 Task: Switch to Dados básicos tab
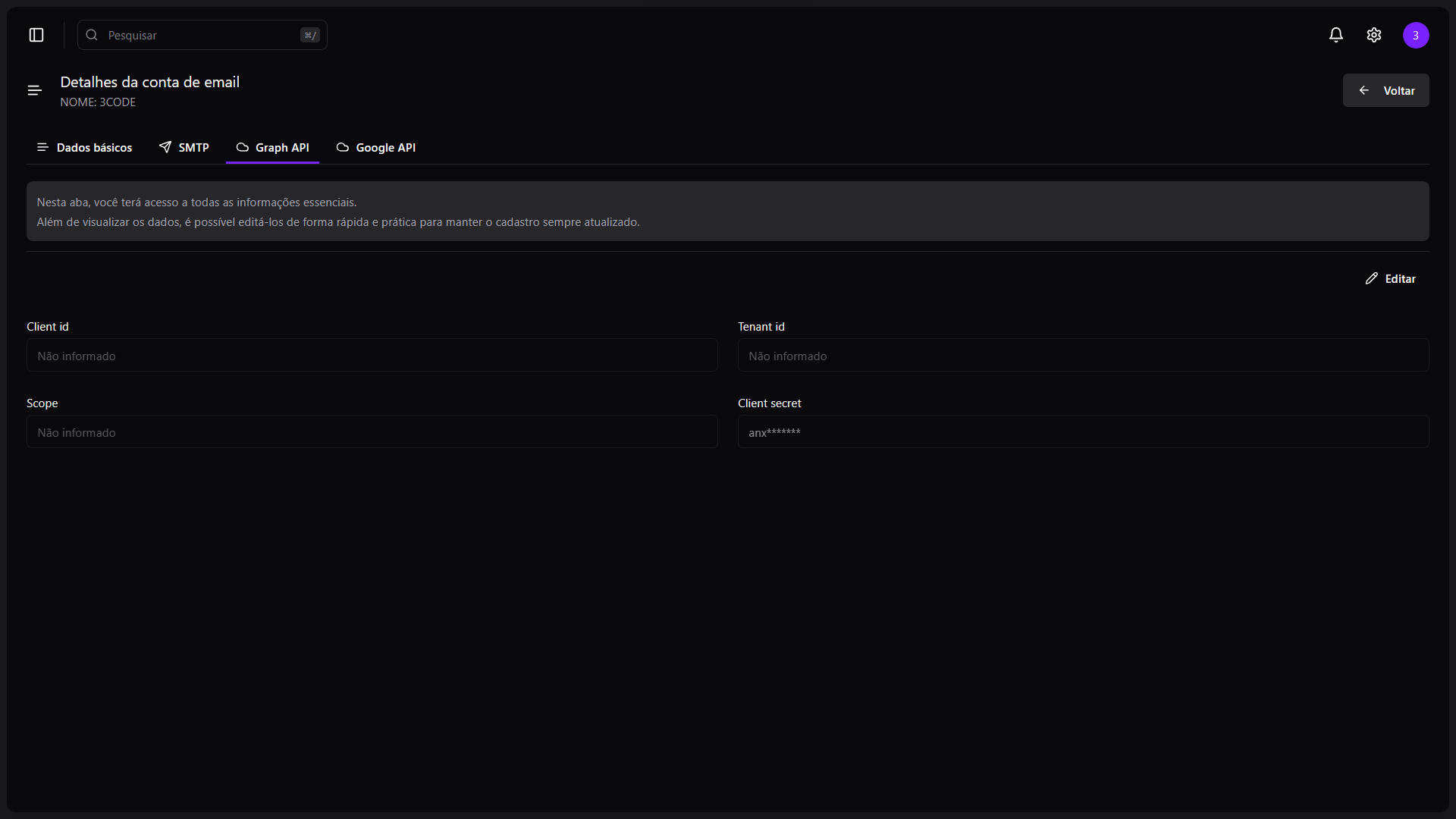coord(84,147)
